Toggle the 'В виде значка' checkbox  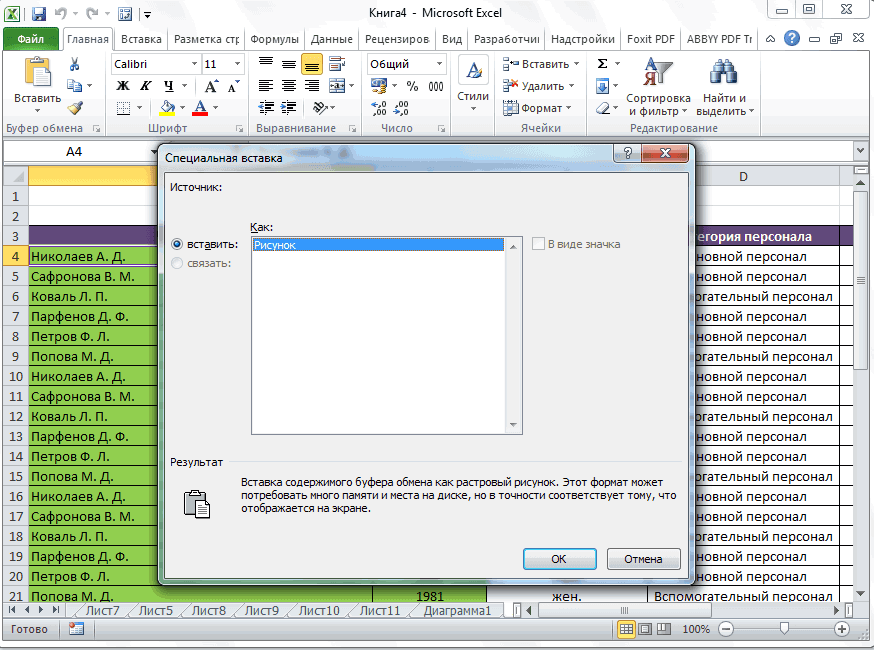point(540,244)
